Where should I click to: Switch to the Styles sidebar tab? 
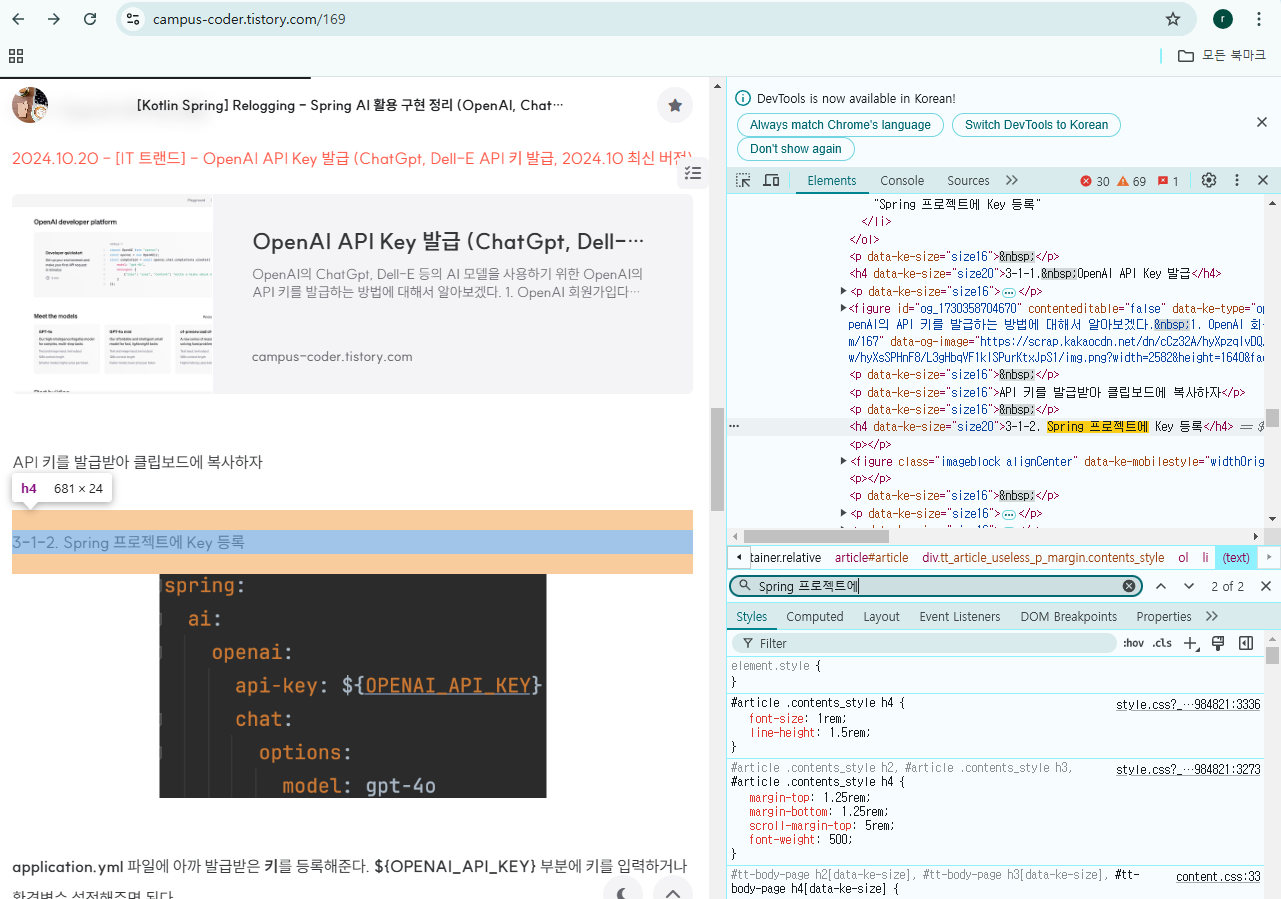click(751, 617)
